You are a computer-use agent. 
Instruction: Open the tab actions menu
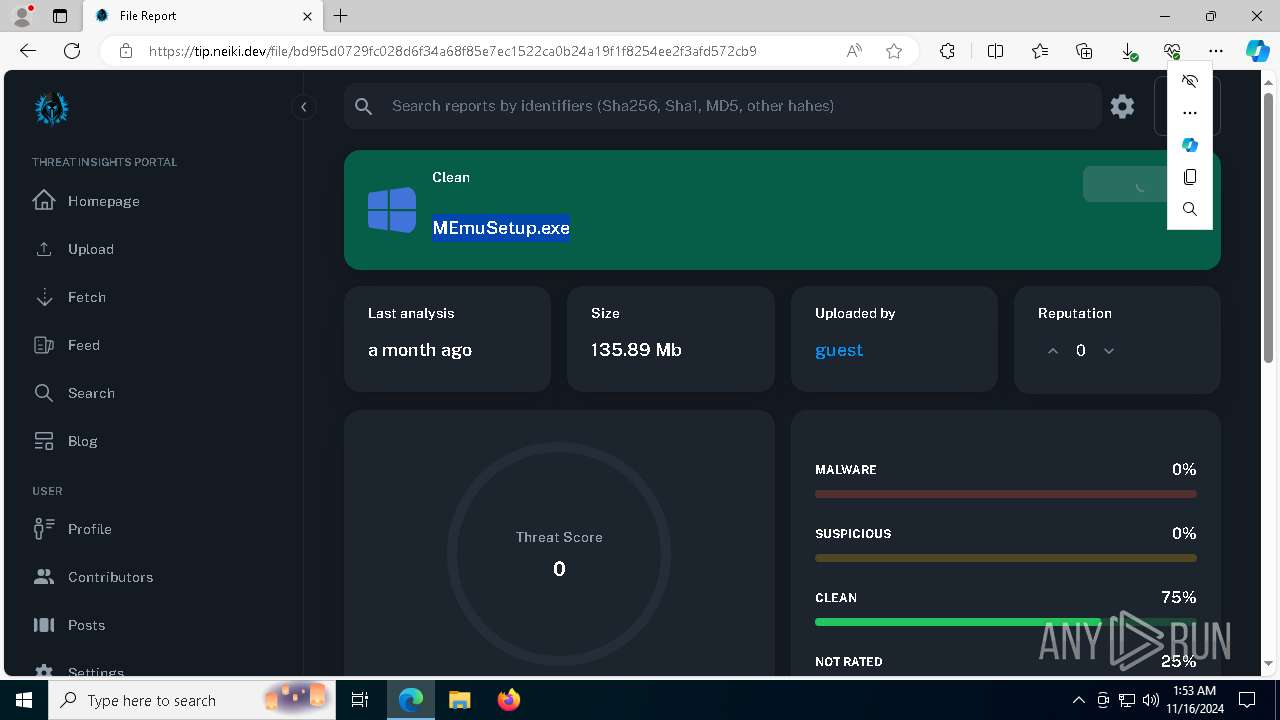coord(60,16)
